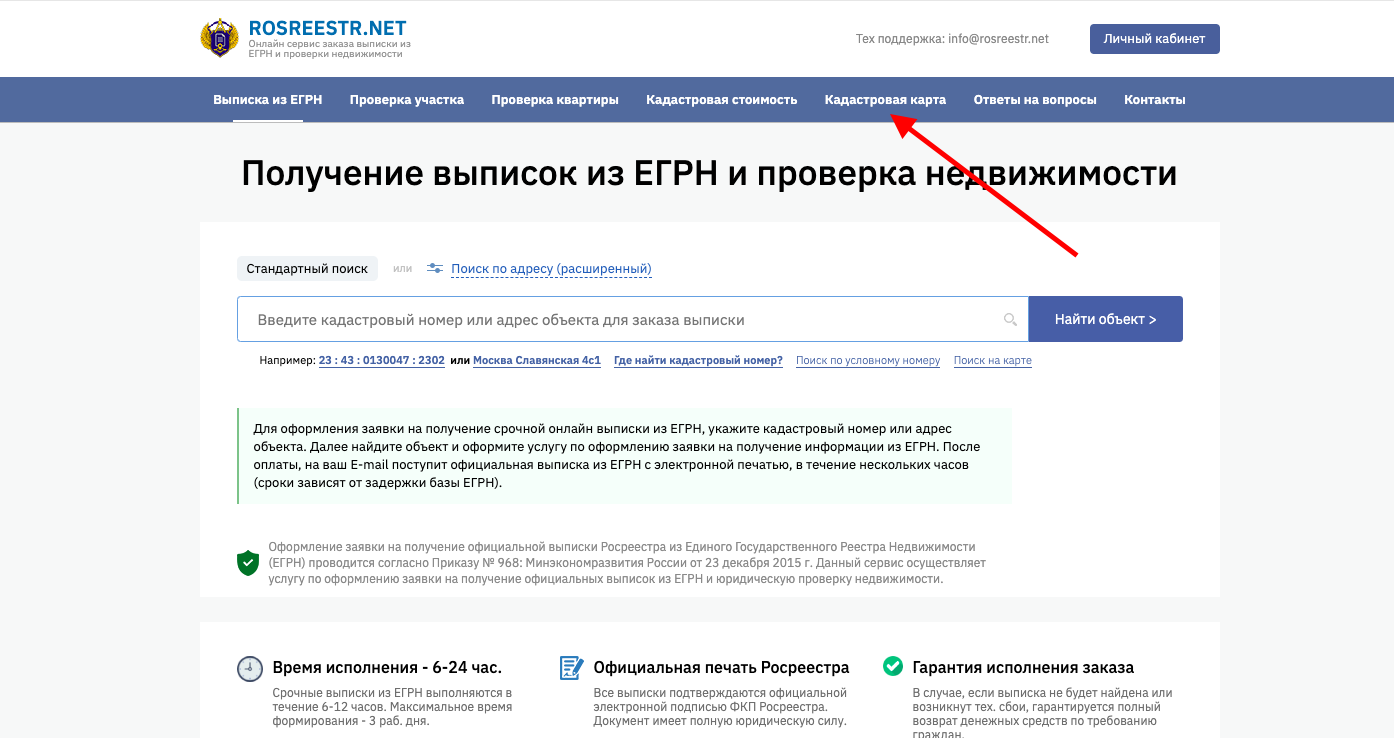1394x738 pixels.
Task: Open Поиск на карте link
Action: (x=993, y=361)
